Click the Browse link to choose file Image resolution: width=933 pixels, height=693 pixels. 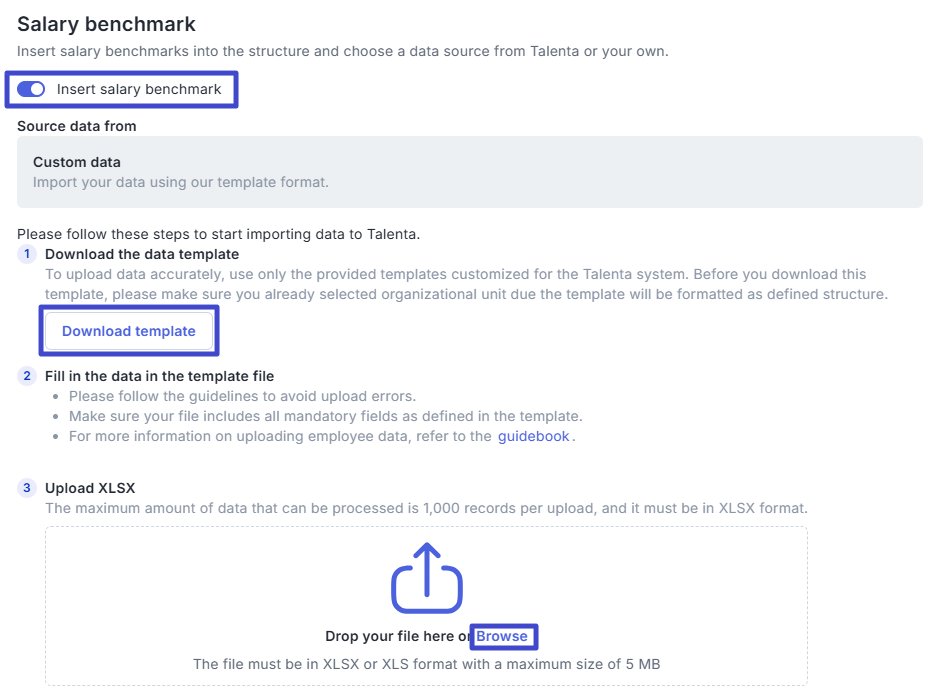tap(502, 636)
